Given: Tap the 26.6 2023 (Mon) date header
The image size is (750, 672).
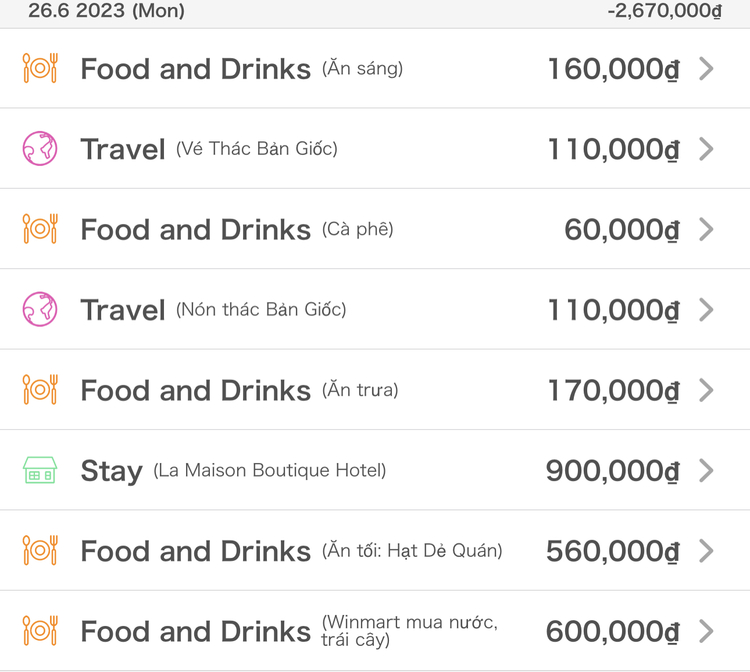Looking at the screenshot, I should (106, 10).
